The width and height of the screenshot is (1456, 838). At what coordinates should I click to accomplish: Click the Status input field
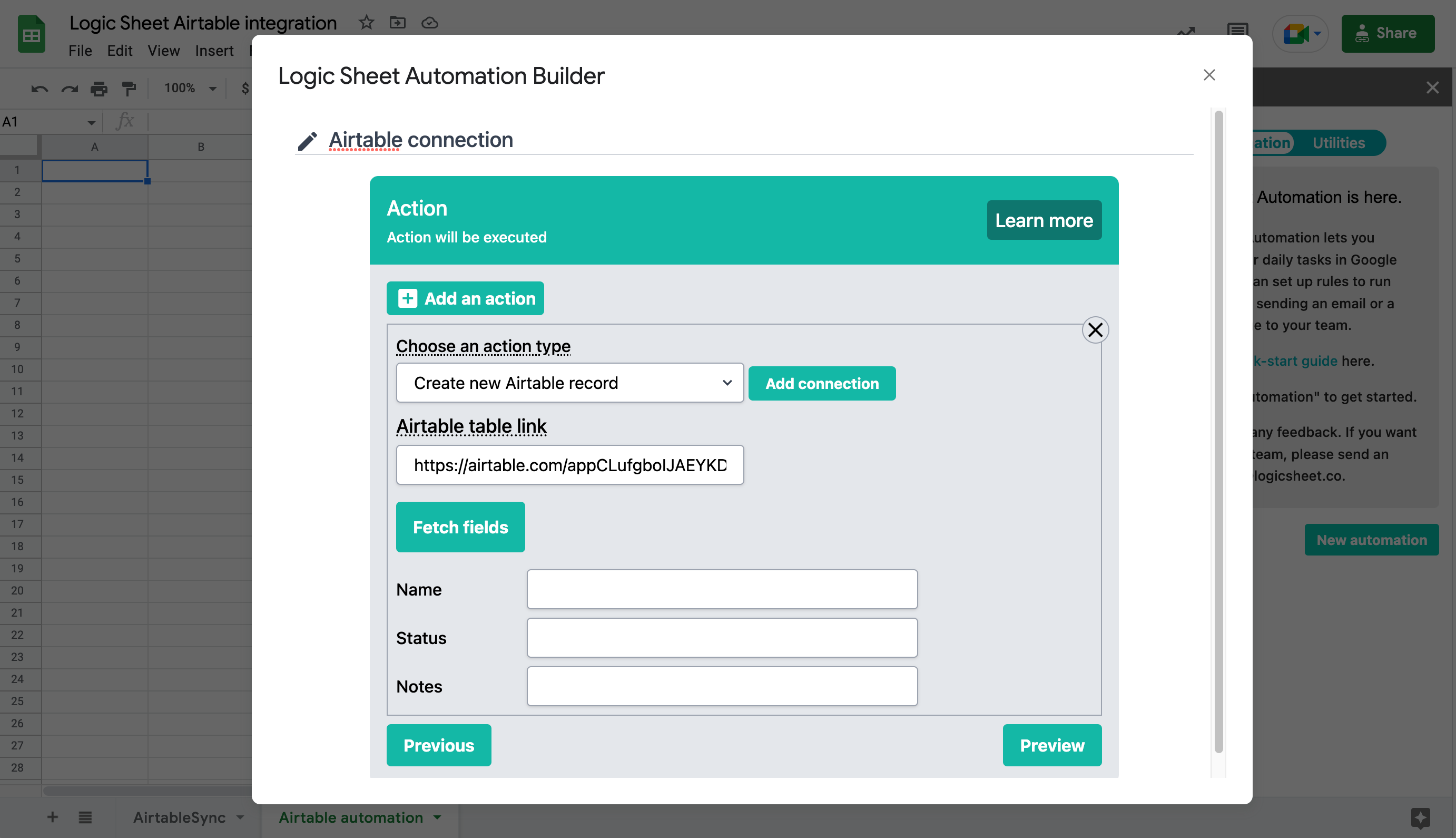(x=722, y=637)
